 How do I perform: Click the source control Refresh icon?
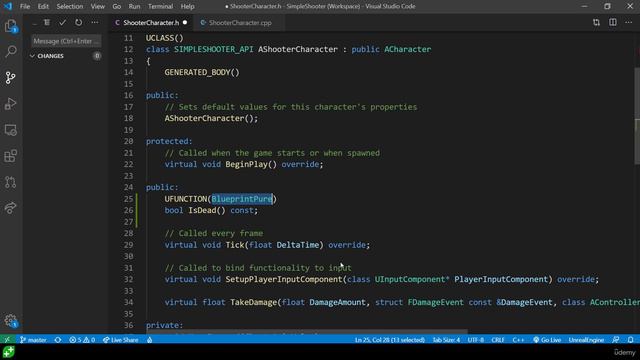pyautogui.click(x=78, y=23)
